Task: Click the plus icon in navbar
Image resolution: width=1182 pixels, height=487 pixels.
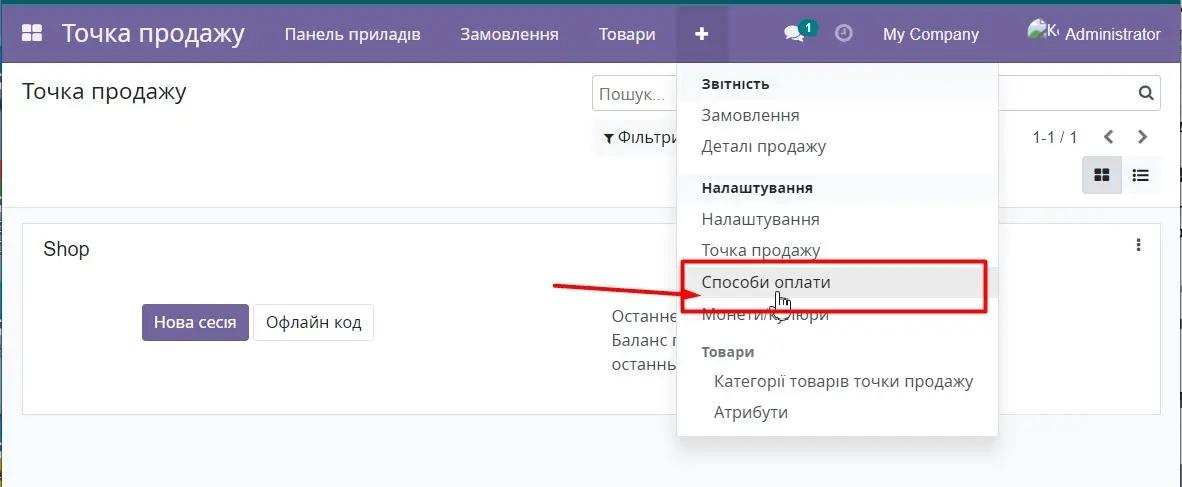Action: click(x=702, y=34)
